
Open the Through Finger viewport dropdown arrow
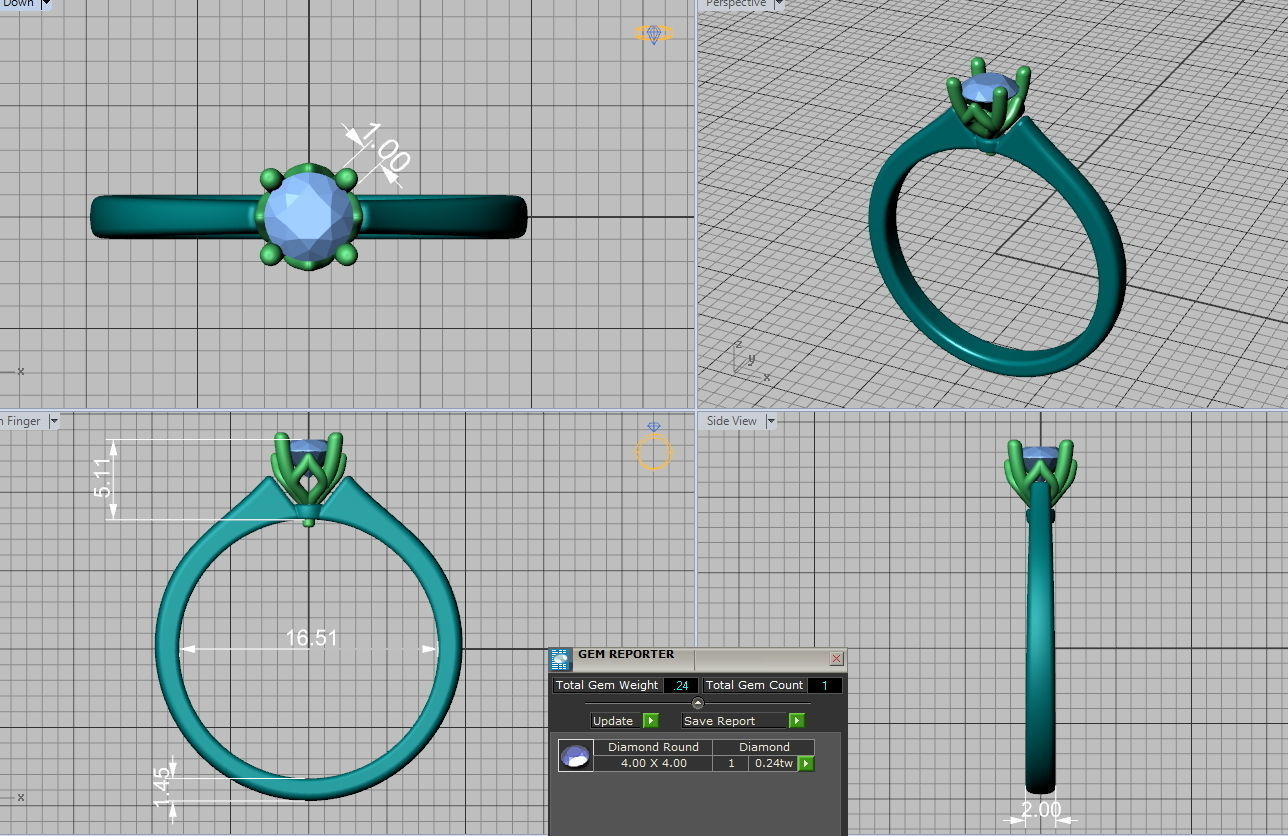pyautogui.click(x=54, y=421)
